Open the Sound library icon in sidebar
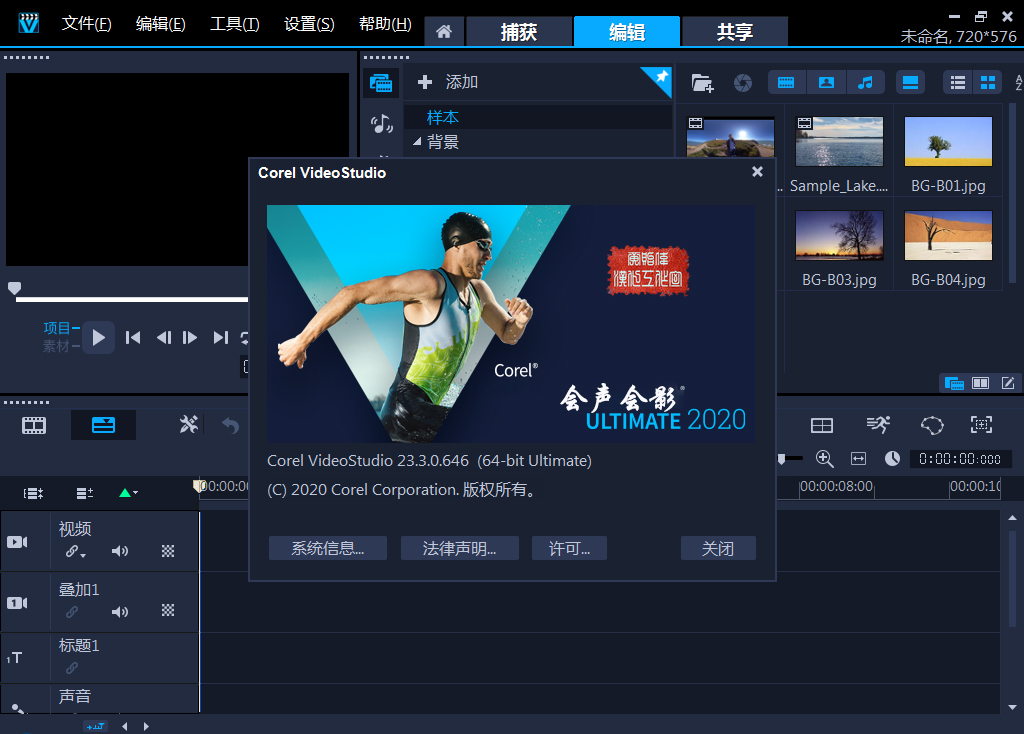This screenshot has width=1024, height=734. pos(381,123)
